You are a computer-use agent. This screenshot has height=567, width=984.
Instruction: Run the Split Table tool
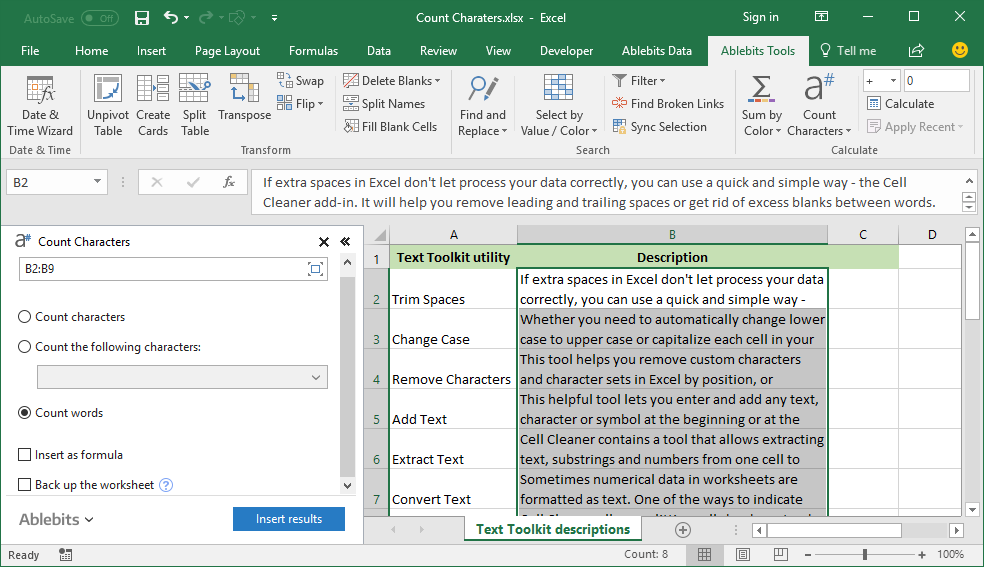(x=195, y=105)
